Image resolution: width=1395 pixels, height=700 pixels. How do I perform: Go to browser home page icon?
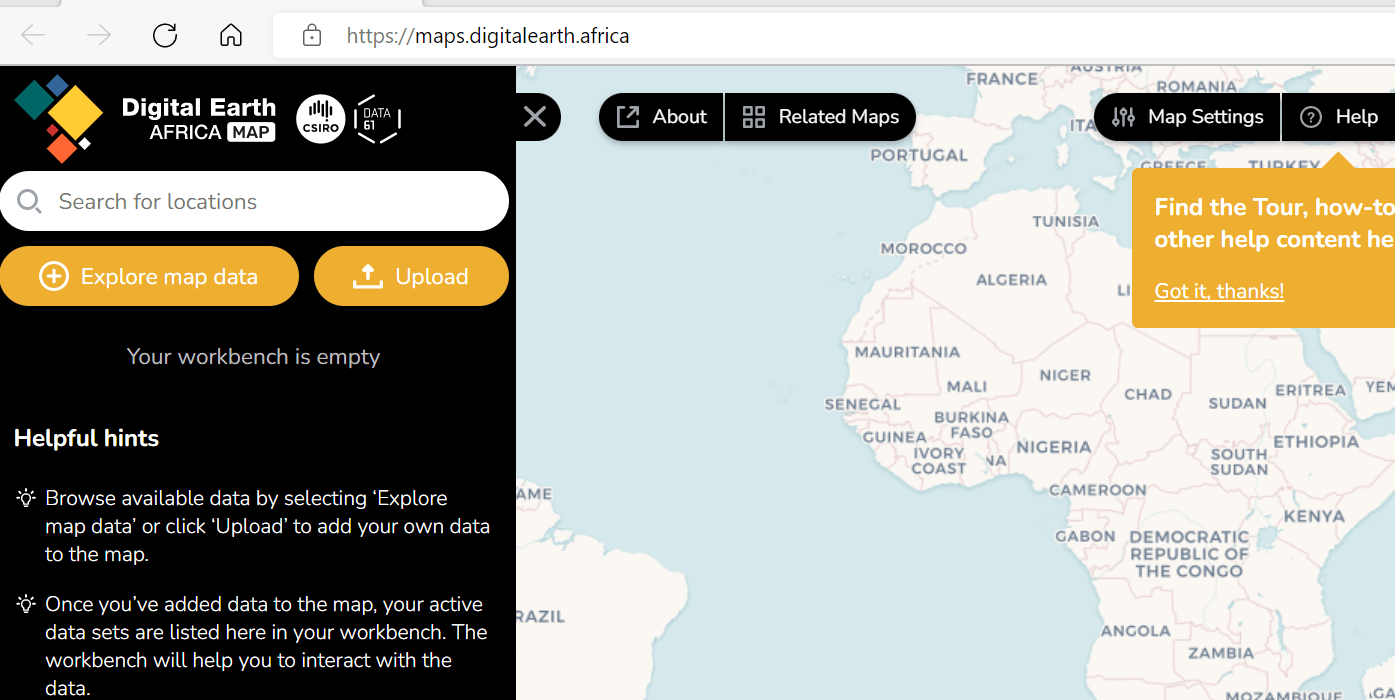coord(231,36)
